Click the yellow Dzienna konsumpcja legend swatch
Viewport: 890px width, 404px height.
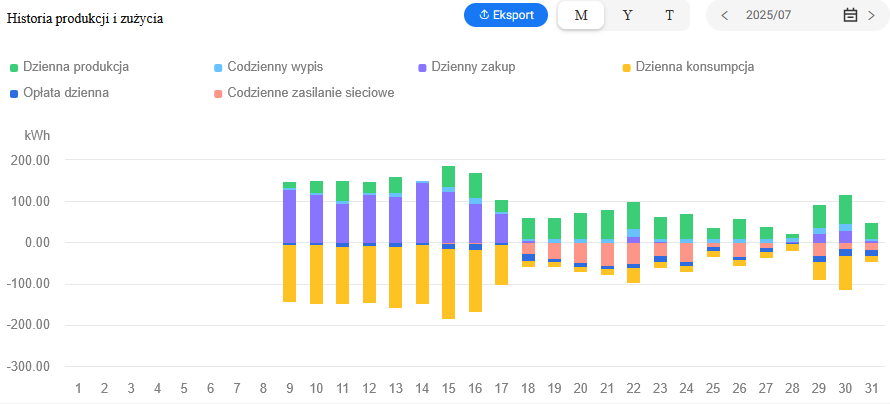coord(627,68)
